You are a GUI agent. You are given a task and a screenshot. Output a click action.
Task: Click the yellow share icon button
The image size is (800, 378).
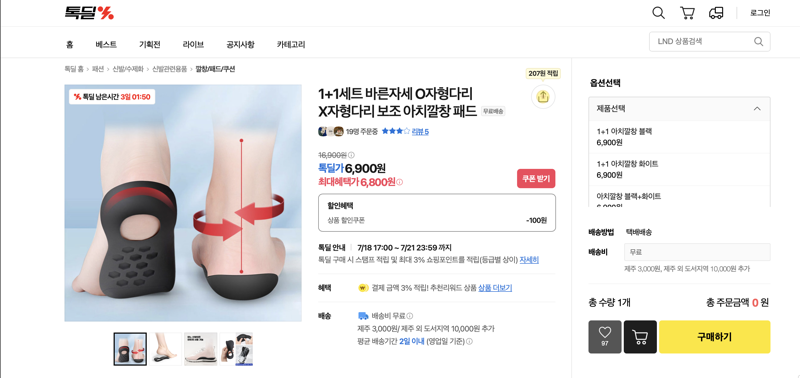pyautogui.click(x=543, y=96)
